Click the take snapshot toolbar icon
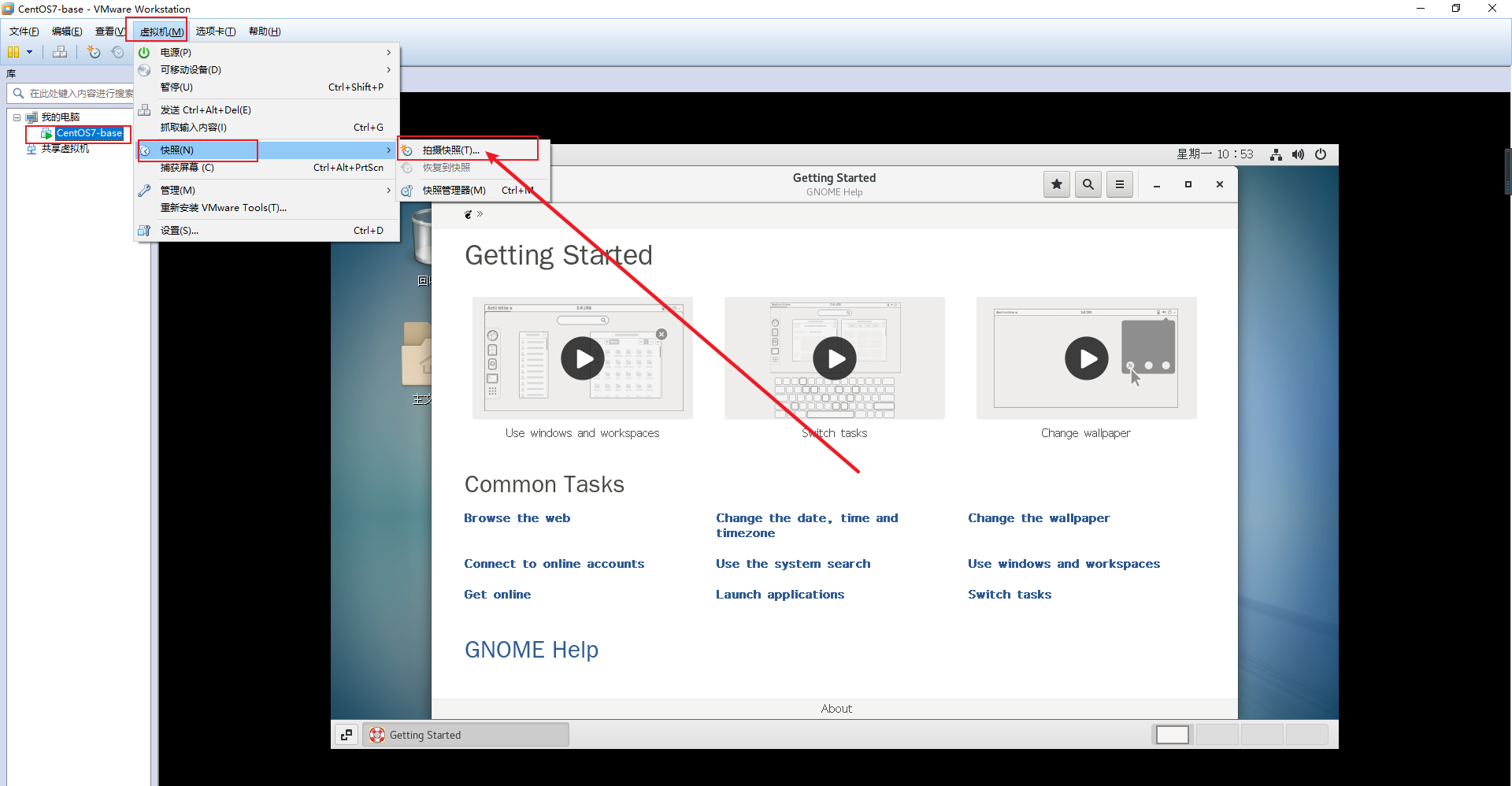 94,52
